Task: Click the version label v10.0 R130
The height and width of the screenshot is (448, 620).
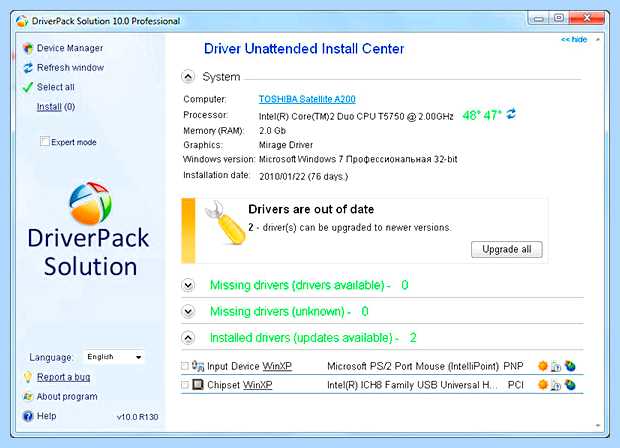Action: [137, 417]
